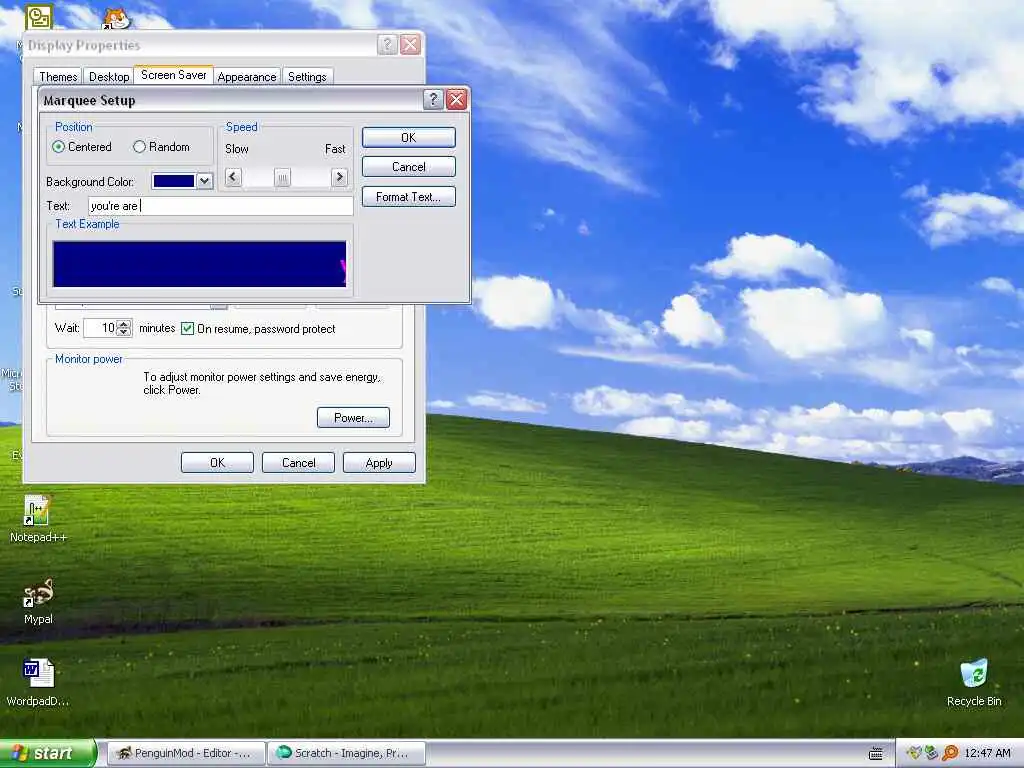Increase Wait minutes with up arrow
This screenshot has height=768, width=1024.
[123, 323]
